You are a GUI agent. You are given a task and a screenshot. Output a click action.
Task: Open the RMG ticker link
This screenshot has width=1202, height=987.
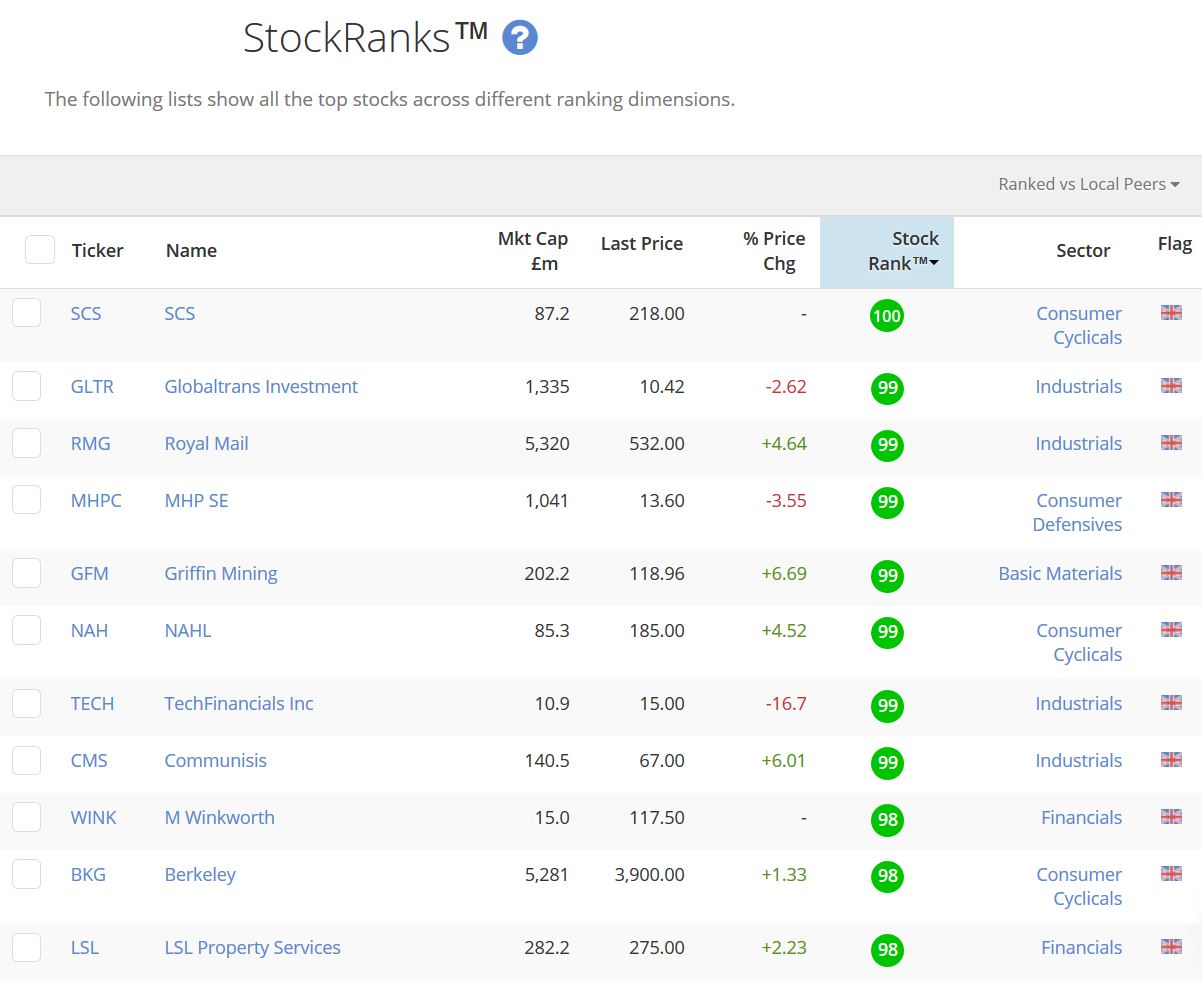pyautogui.click(x=90, y=443)
